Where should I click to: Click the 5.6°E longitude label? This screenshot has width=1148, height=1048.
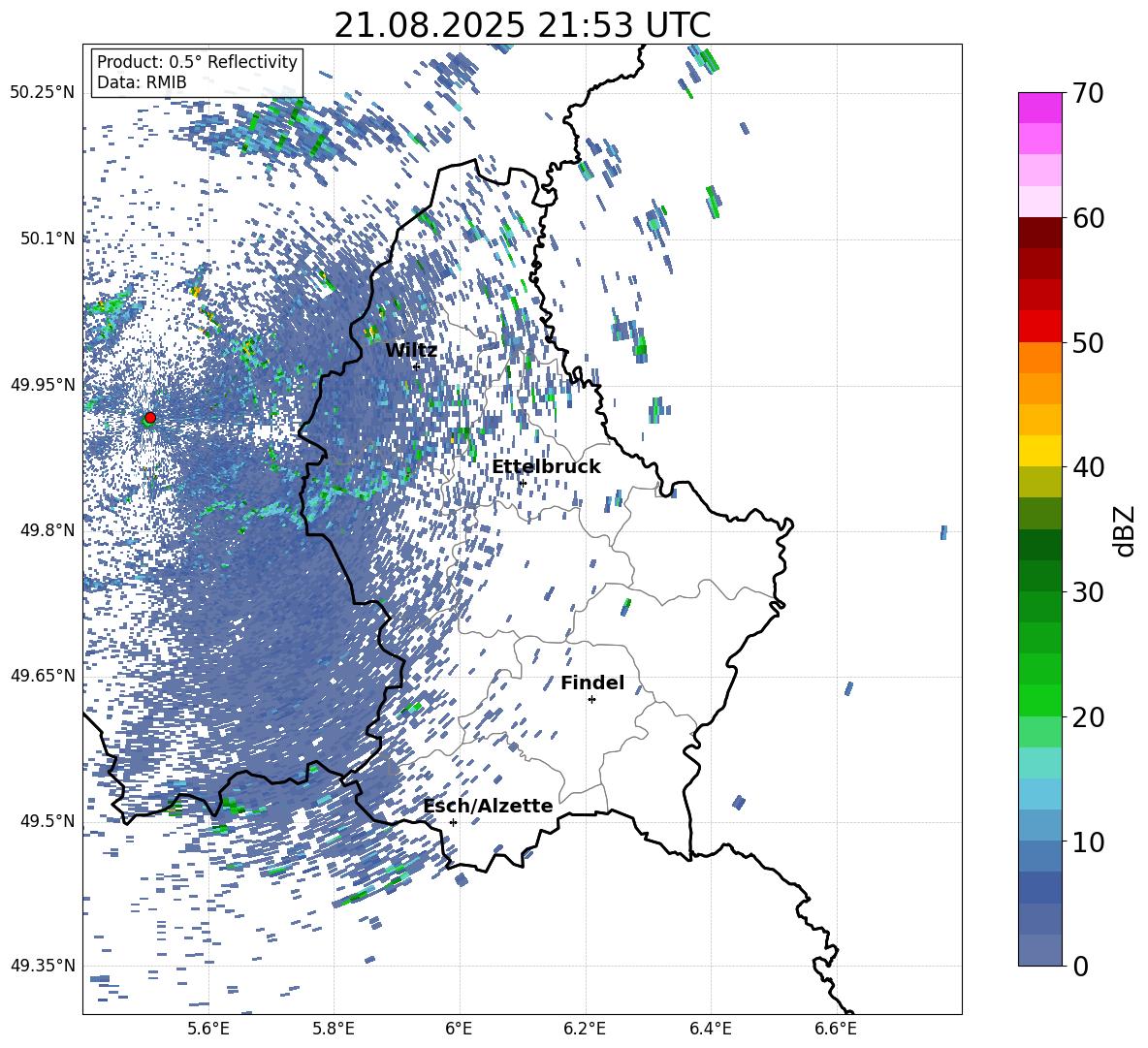click(208, 1029)
